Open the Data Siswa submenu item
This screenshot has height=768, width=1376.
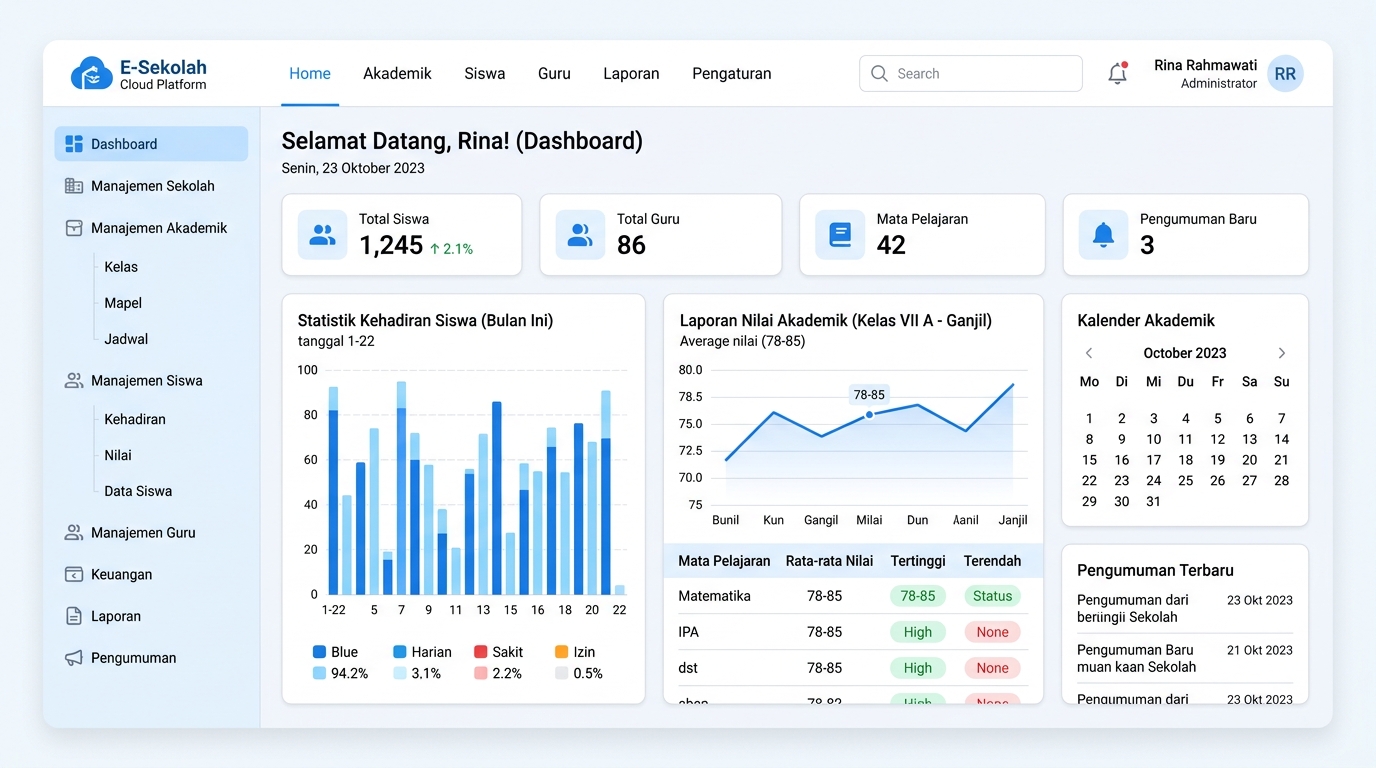click(138, 491)
